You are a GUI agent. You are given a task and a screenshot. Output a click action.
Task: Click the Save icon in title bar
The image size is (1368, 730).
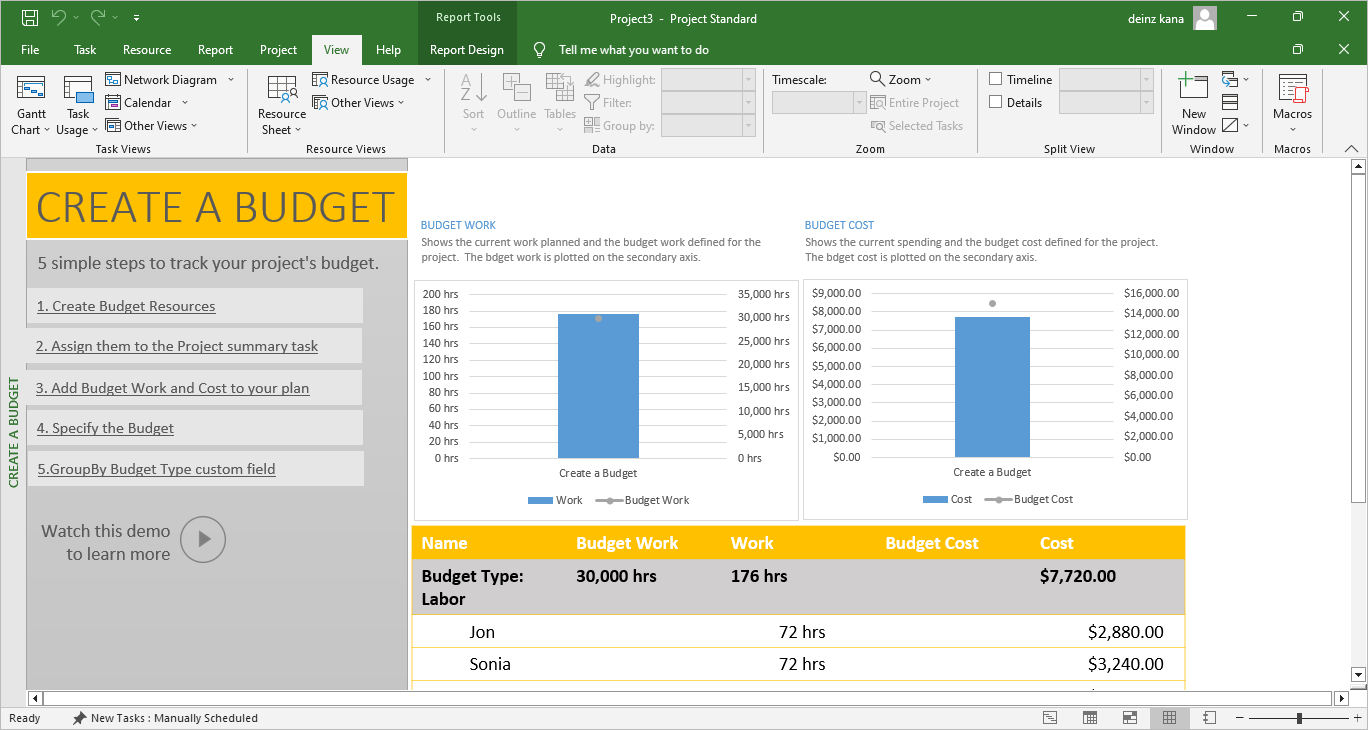tap(30, 17)
